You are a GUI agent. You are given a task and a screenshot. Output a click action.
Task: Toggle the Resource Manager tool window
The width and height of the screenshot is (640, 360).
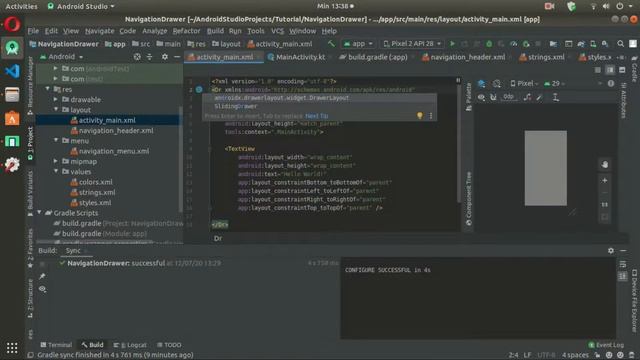30,86
